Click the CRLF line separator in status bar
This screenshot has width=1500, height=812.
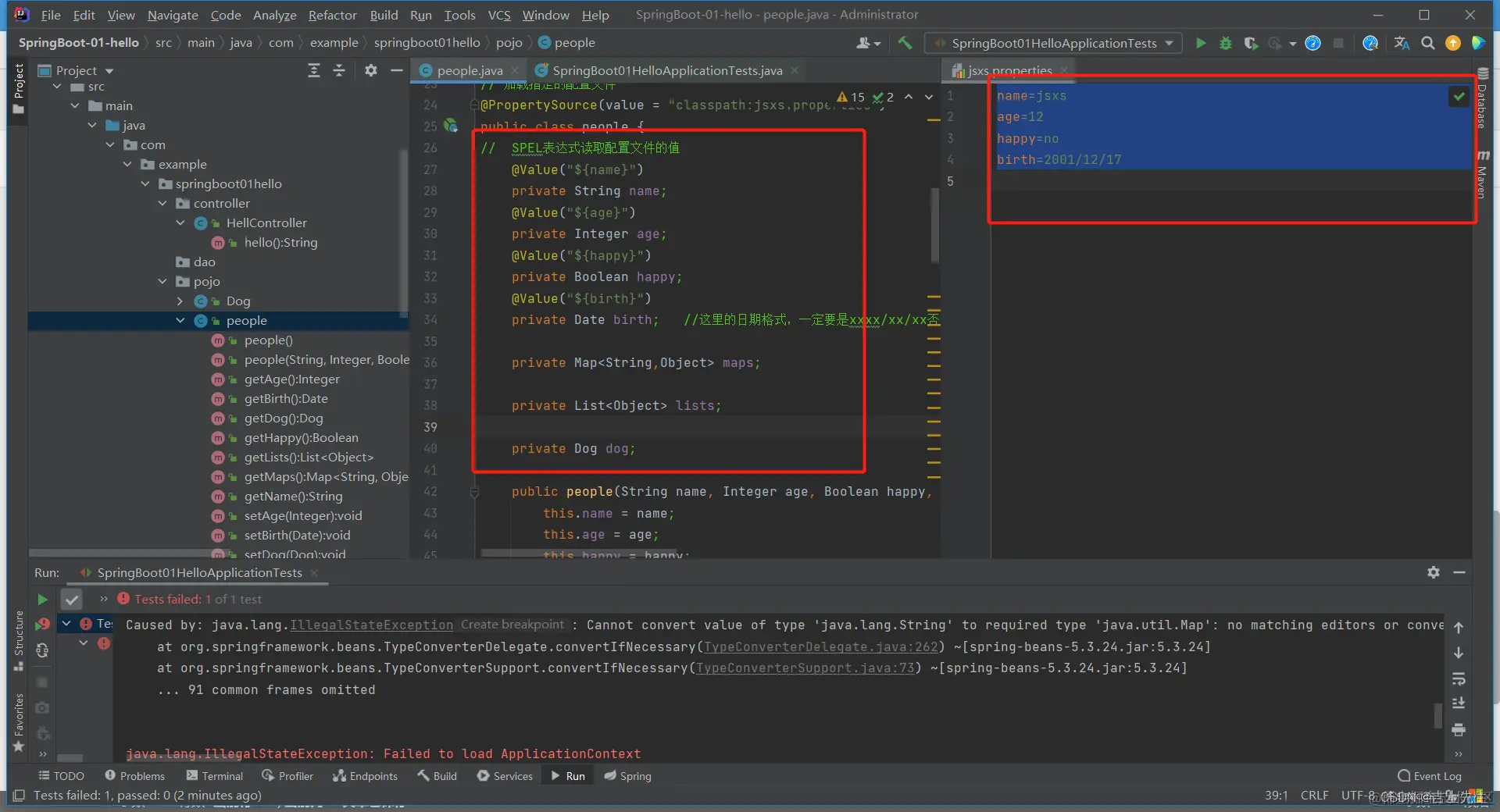point(1314,796)
